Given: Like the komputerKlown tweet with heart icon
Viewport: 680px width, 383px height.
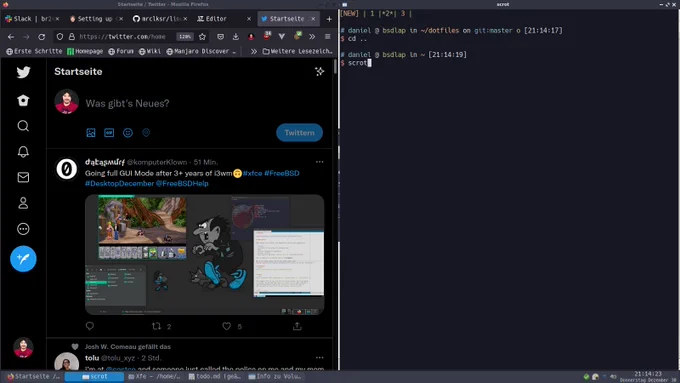Looking at the screenshot, I should (x=227, y=326).
